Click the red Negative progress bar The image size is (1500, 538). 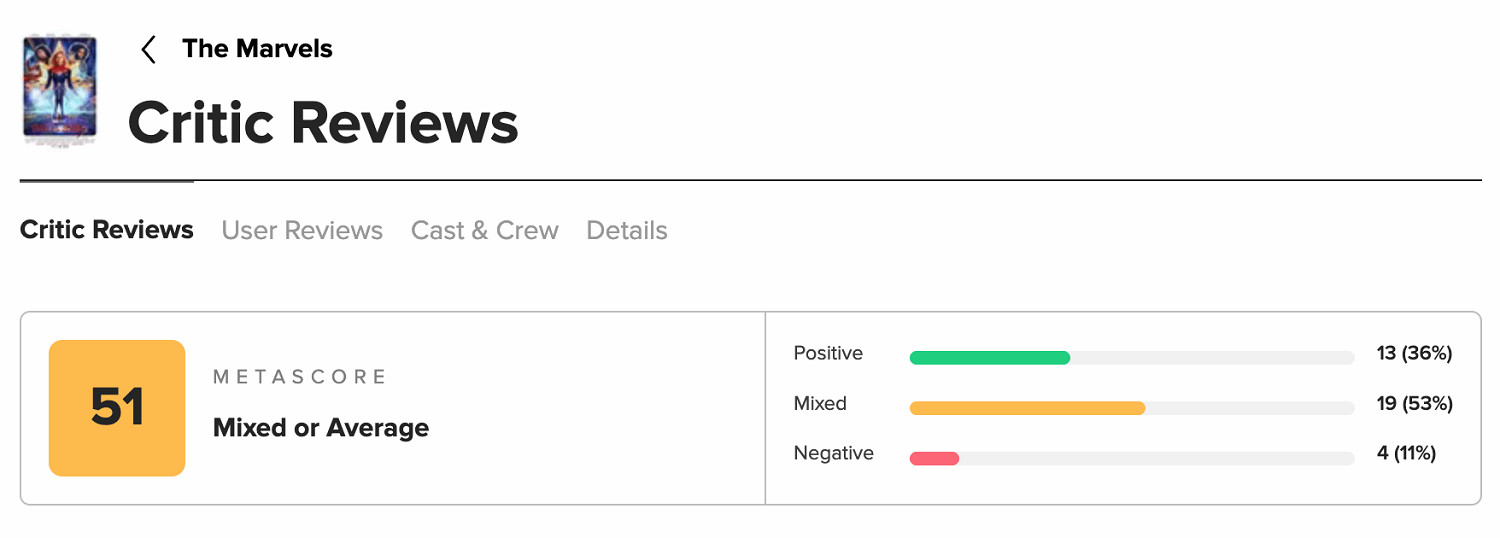(x=934, y=458)
